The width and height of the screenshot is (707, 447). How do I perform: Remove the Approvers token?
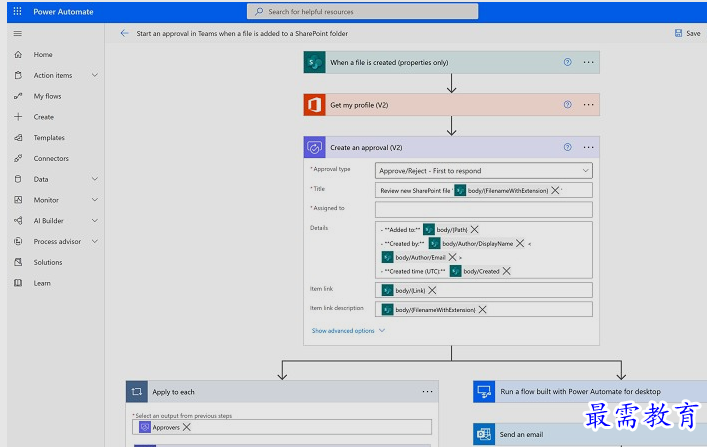[x=187, y=427]
